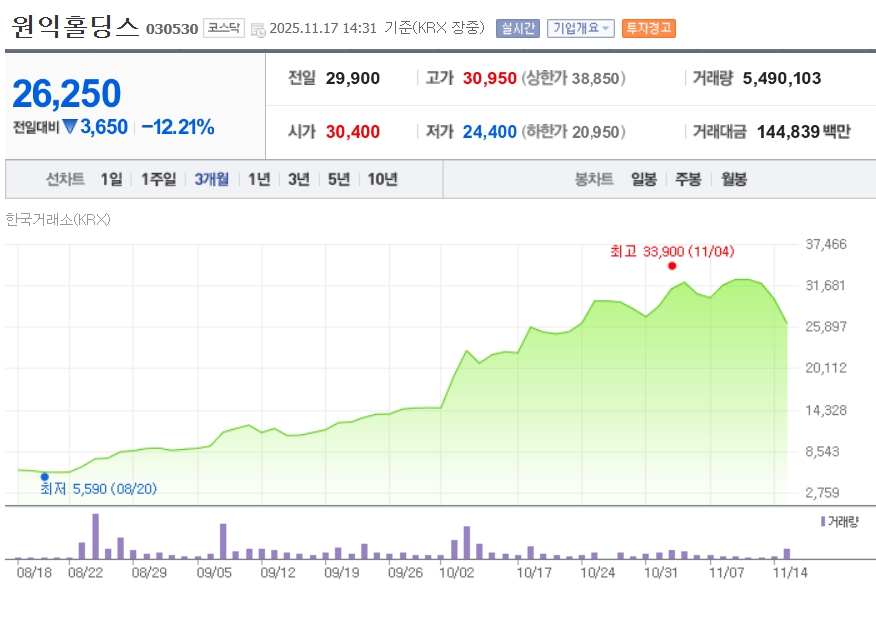The width and height of the screenshot is (876, 639).
Task: Click the blue 최저 low dot on chart
Action: pyautogui.click(x=45, y=477)
